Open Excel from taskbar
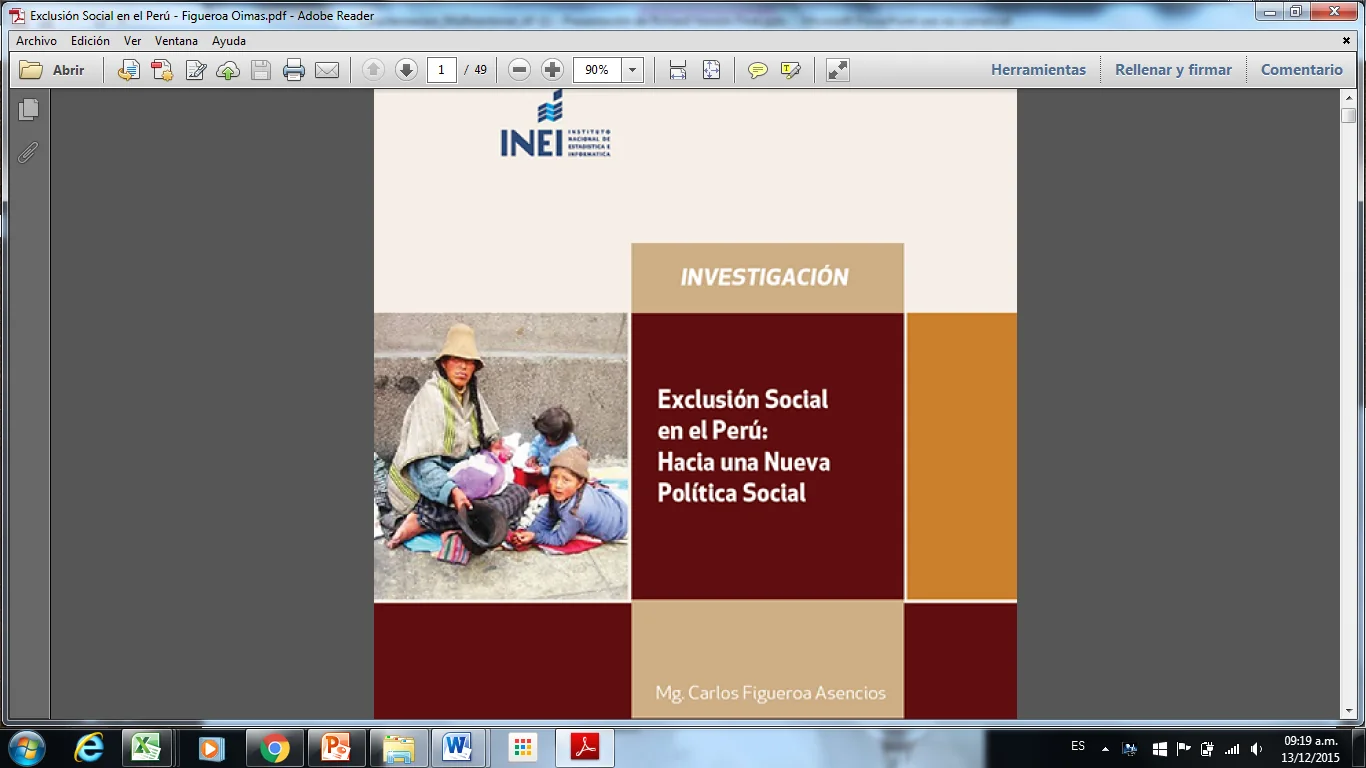Screen dimensions: 1366x768 pos(148,748)
